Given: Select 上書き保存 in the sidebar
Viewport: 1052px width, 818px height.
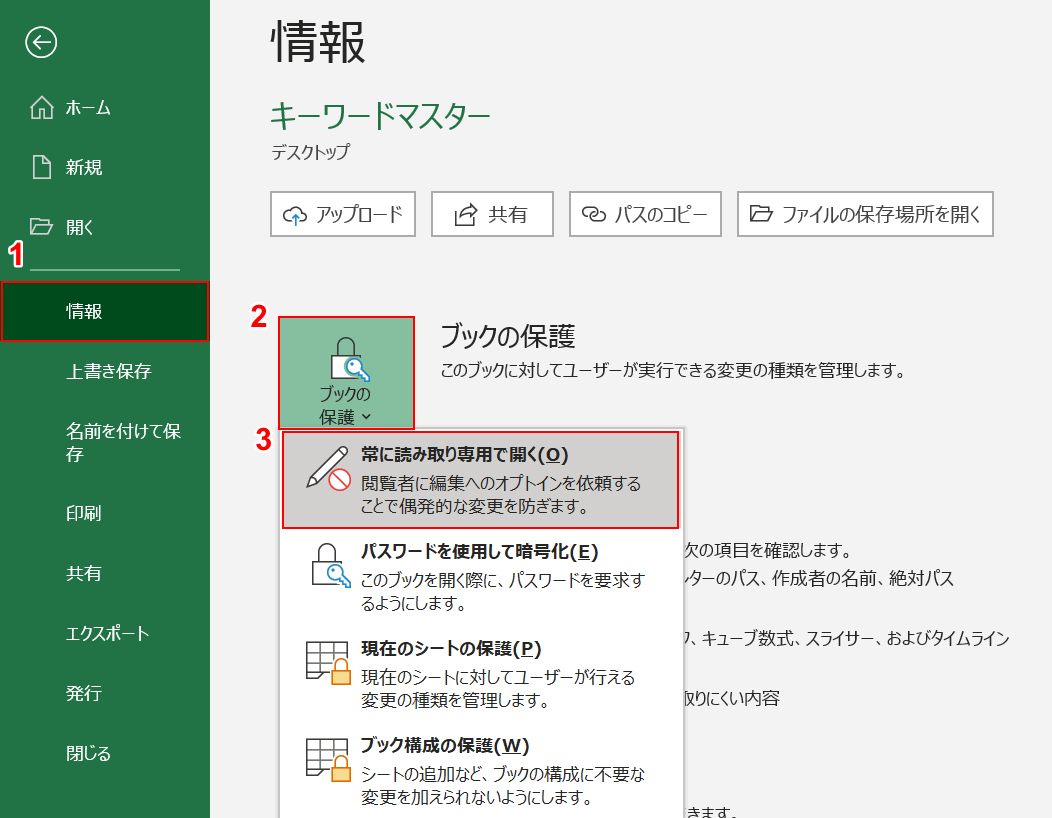Looking at the screenshot, I should coord(85,372).
